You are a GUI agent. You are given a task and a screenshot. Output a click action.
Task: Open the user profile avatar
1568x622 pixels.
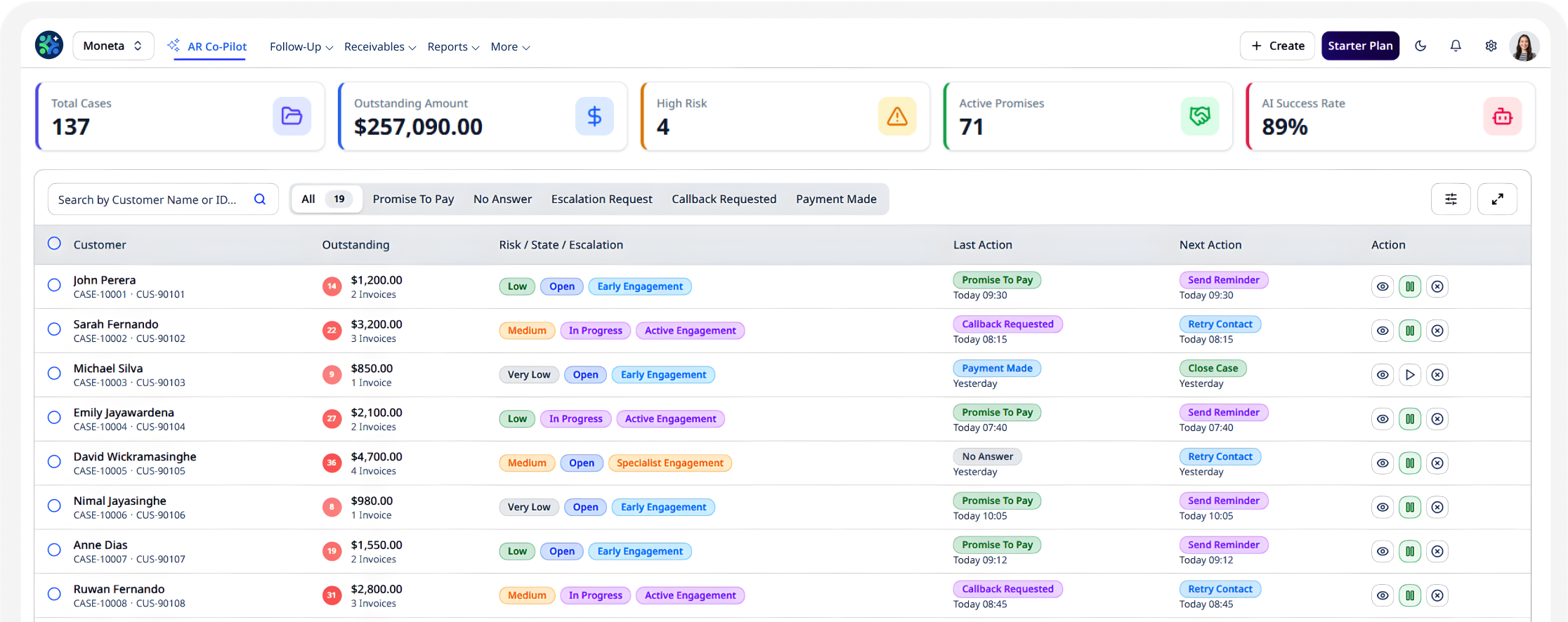(x=1524, y=46)
